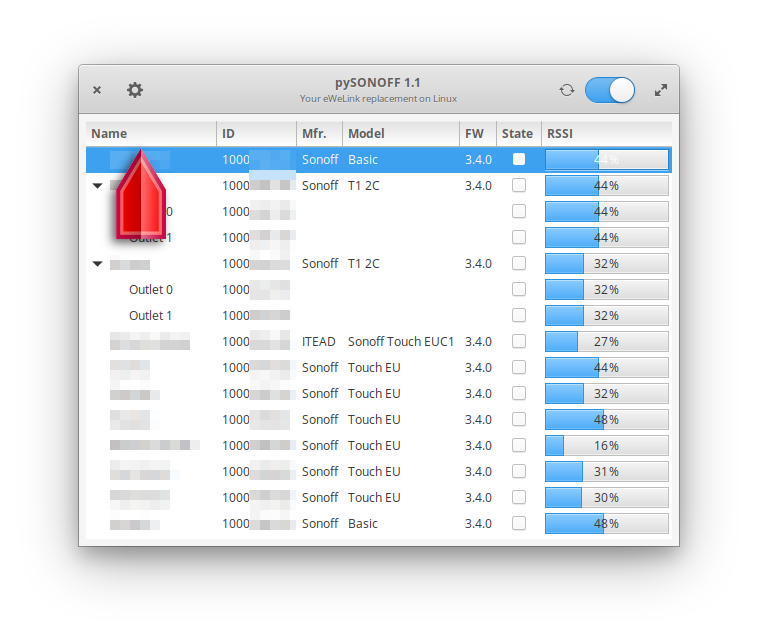The height and width of the screenshot is (639, 758).
Task: Toggle state checkbox of Touch EU 16% row
Action: (x=519, y=445)
